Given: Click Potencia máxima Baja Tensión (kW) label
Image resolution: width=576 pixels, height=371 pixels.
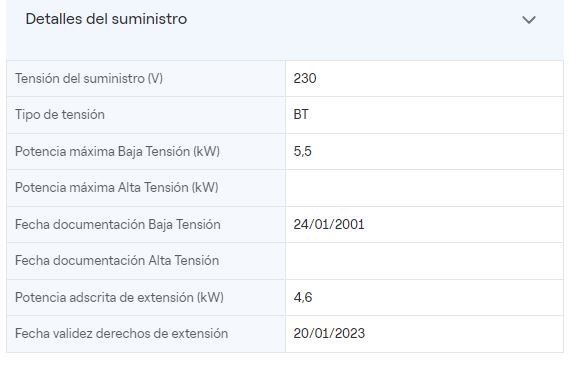Looking at the screenshot, I should pyautogui.click(x=118, y=151).
